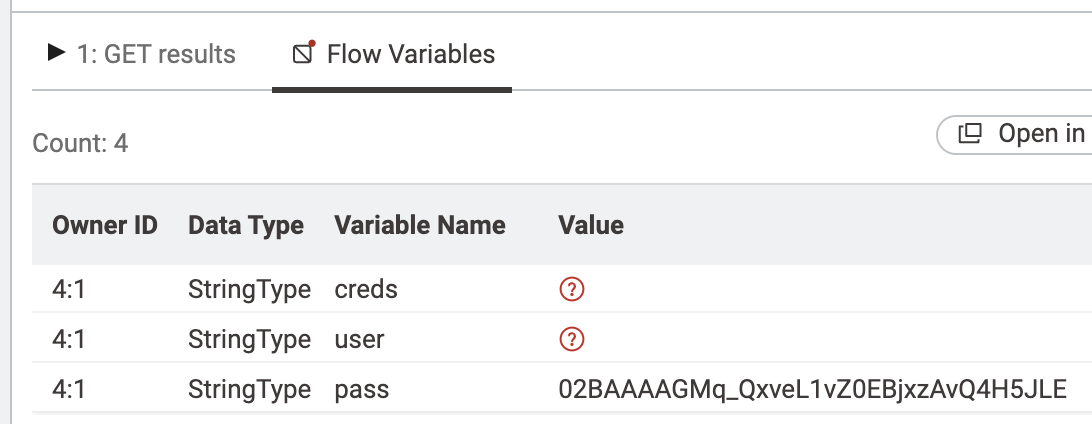The width and height of the screenshot is (1092, 424).
Task: Click the pass value starting with 02BAAAAGMq
Action: point(812,388)
